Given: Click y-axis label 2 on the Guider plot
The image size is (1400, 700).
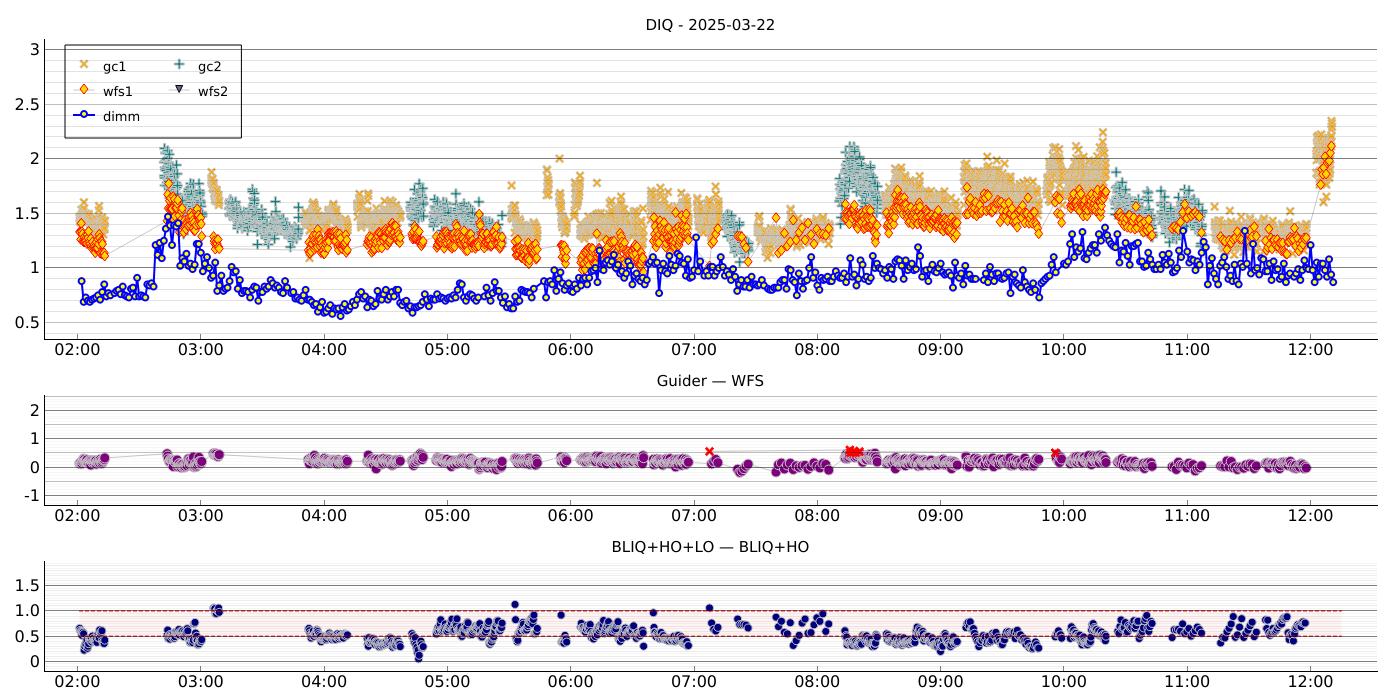Looking at the screenshot, I should coord(34,410).
